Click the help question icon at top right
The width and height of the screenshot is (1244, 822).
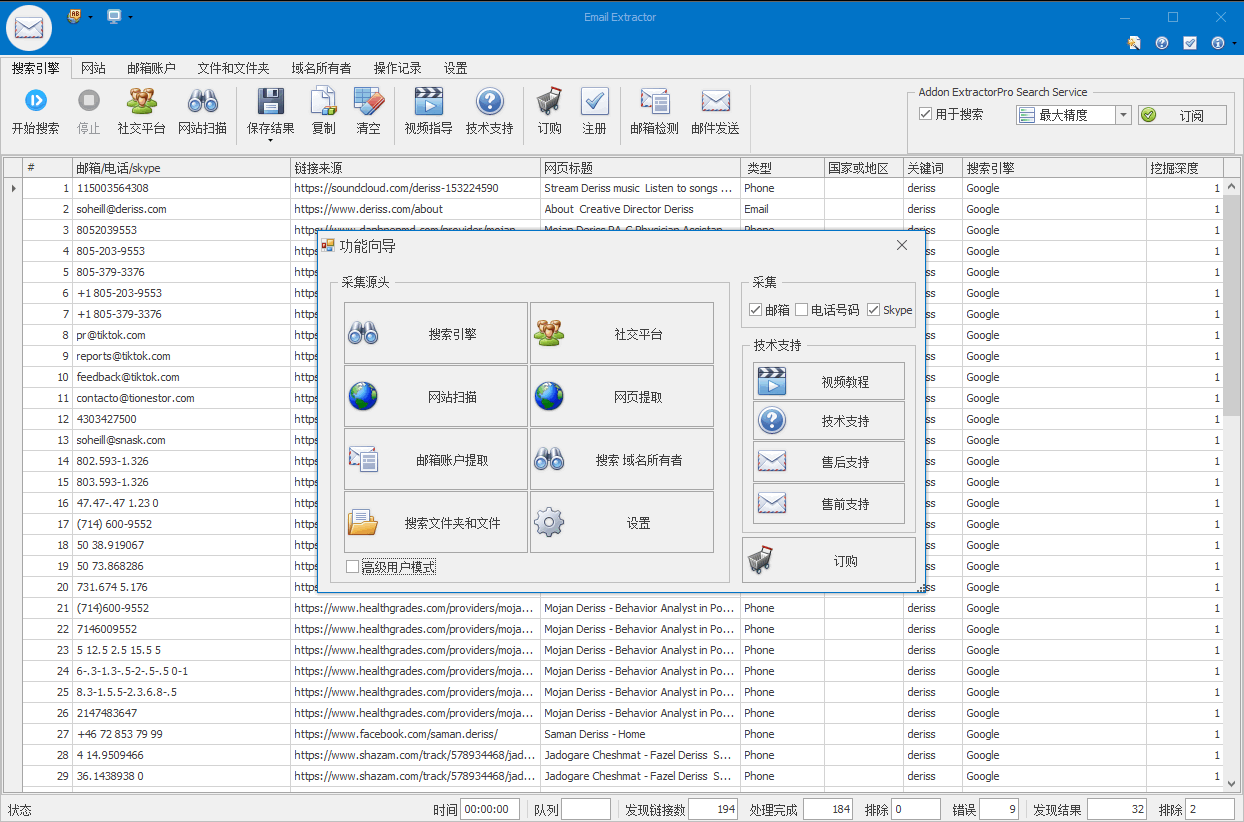tap(1161, 43)
